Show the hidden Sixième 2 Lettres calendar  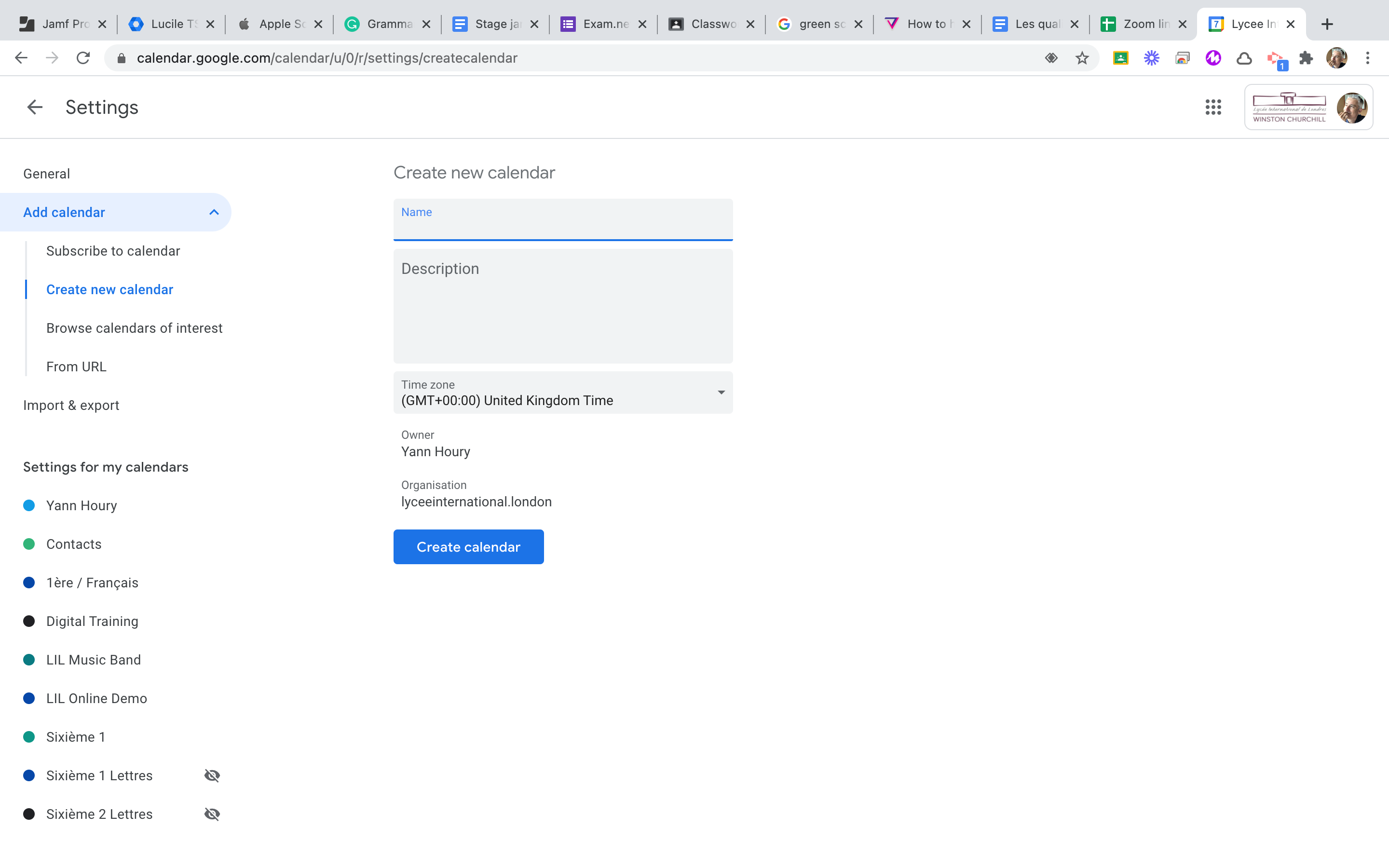(212, 814)
